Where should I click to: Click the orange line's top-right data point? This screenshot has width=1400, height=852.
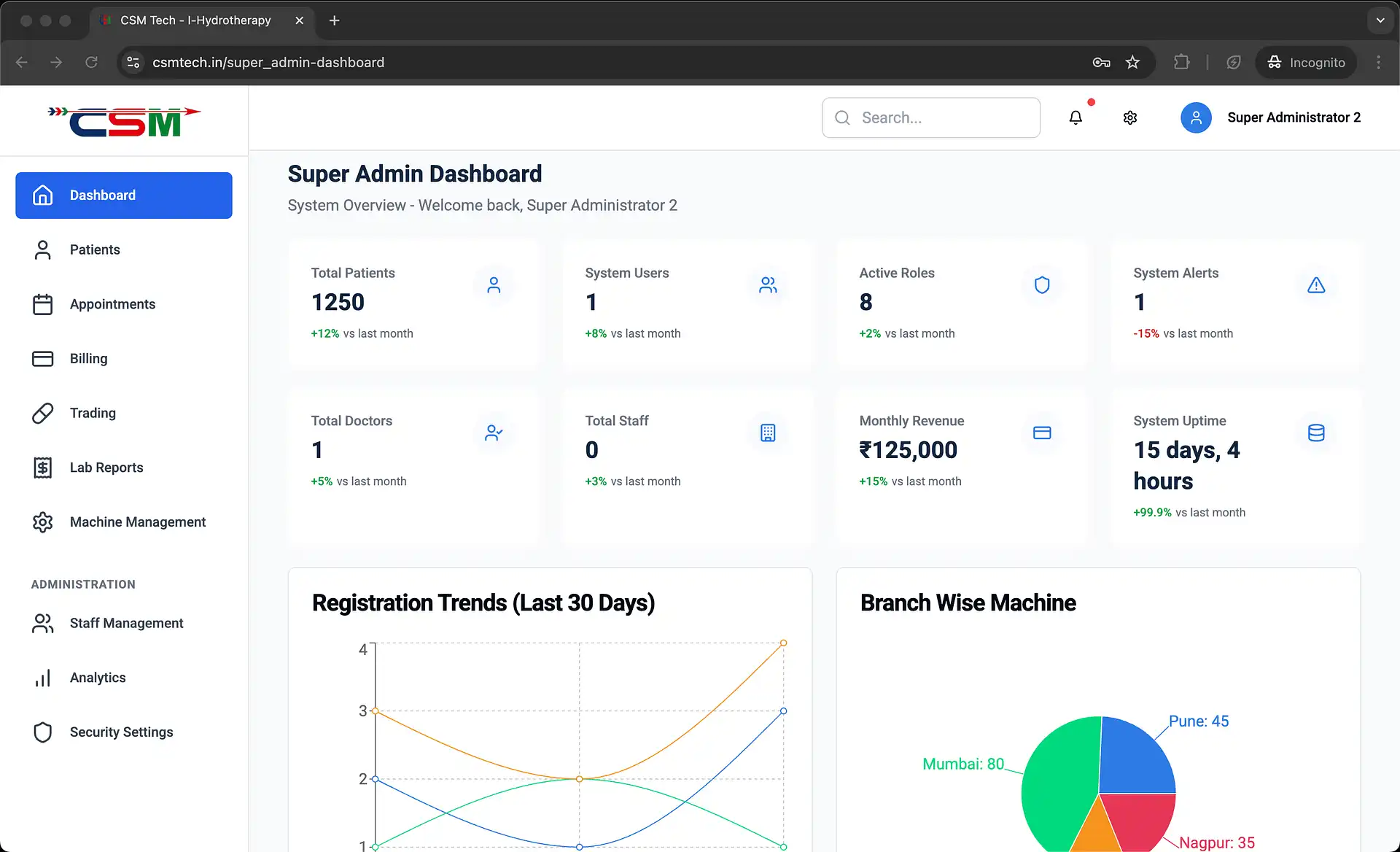pos(783,643)
